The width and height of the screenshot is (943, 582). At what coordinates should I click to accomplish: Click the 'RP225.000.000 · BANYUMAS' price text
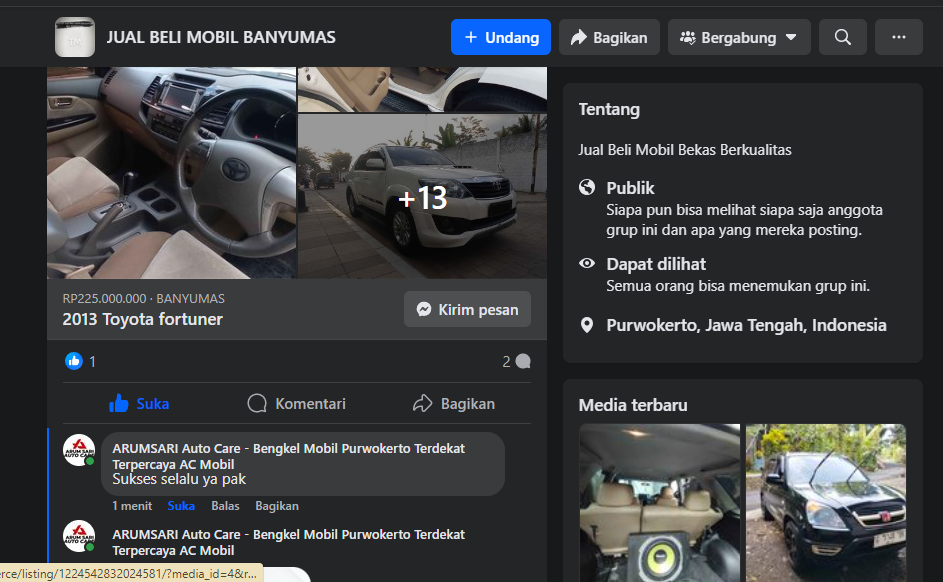click(x=144, y=299)
